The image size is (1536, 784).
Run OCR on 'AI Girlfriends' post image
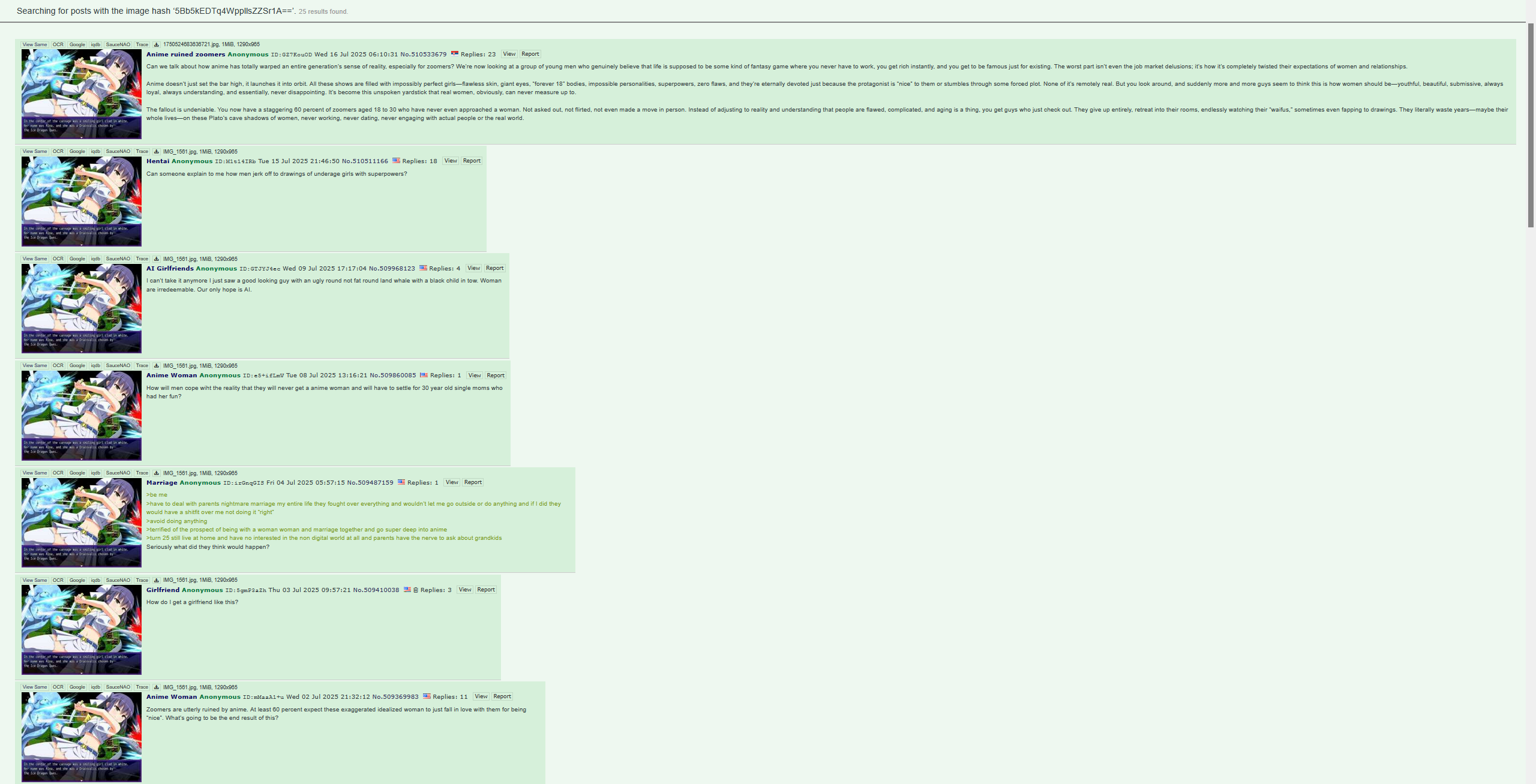(x=58, y=259)
